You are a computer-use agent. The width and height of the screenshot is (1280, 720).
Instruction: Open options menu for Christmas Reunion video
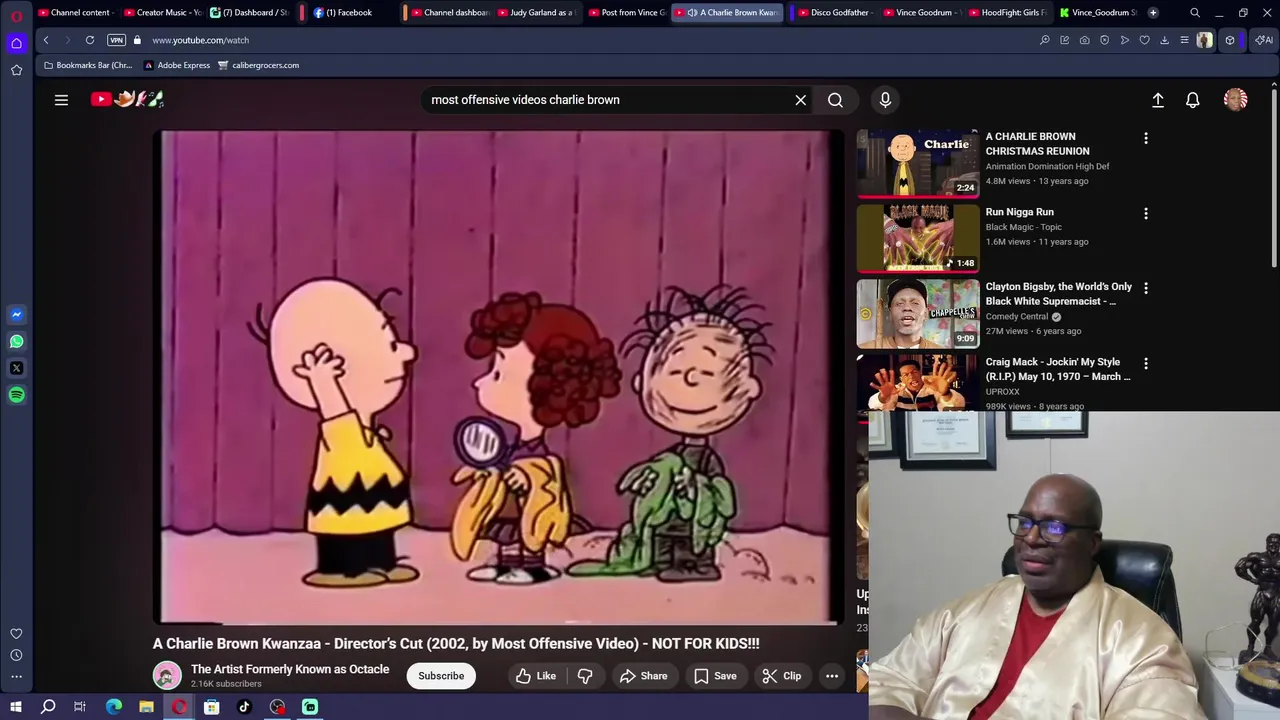tap(1146, 138)
